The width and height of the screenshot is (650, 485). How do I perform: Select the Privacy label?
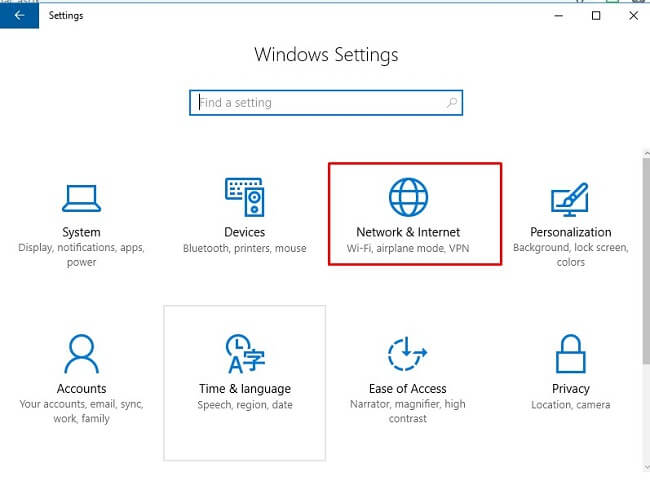point(571,389)
